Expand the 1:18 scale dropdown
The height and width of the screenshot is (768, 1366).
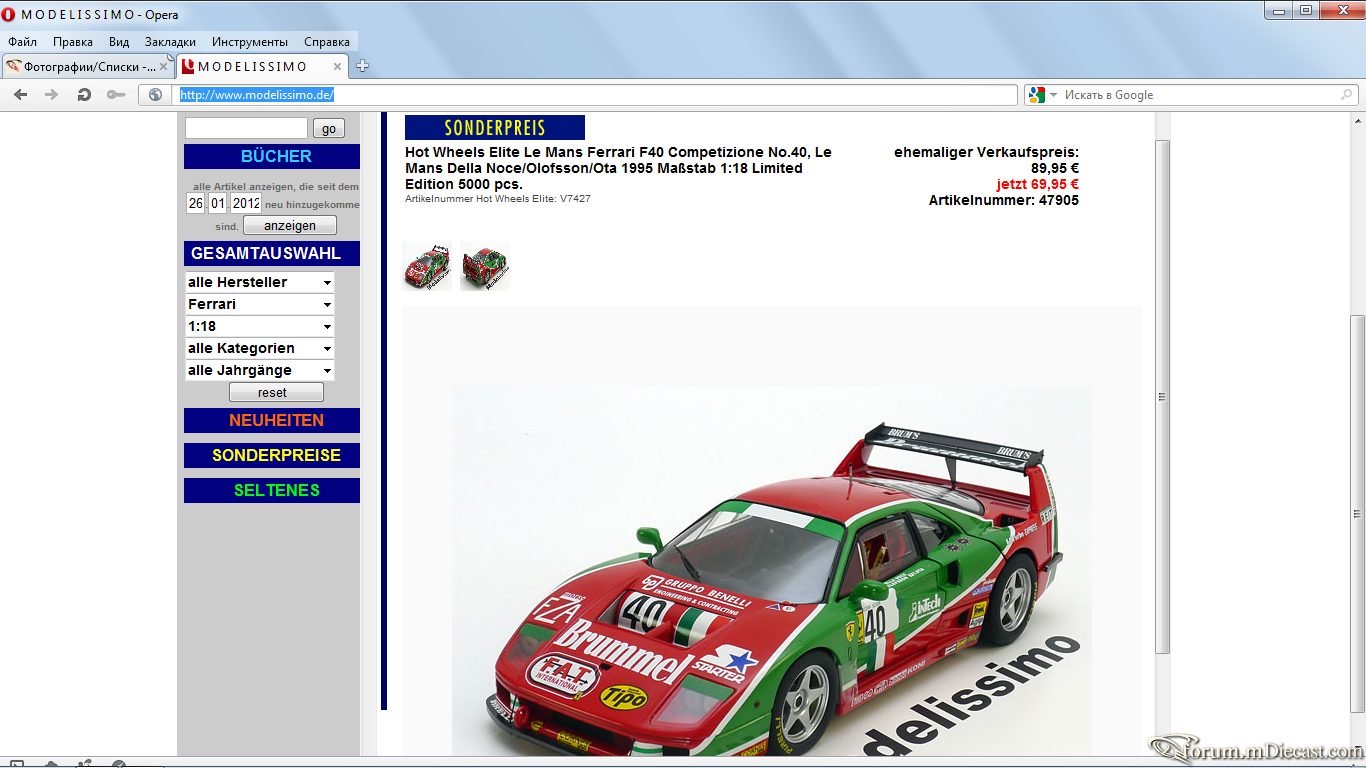260,326
